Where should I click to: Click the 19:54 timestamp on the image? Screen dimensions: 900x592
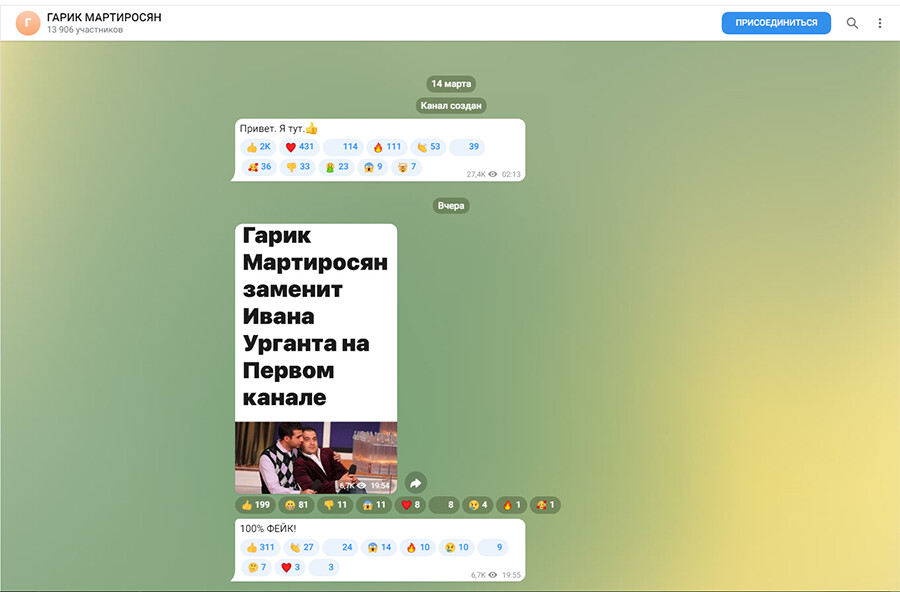click(x=380, y=486)
